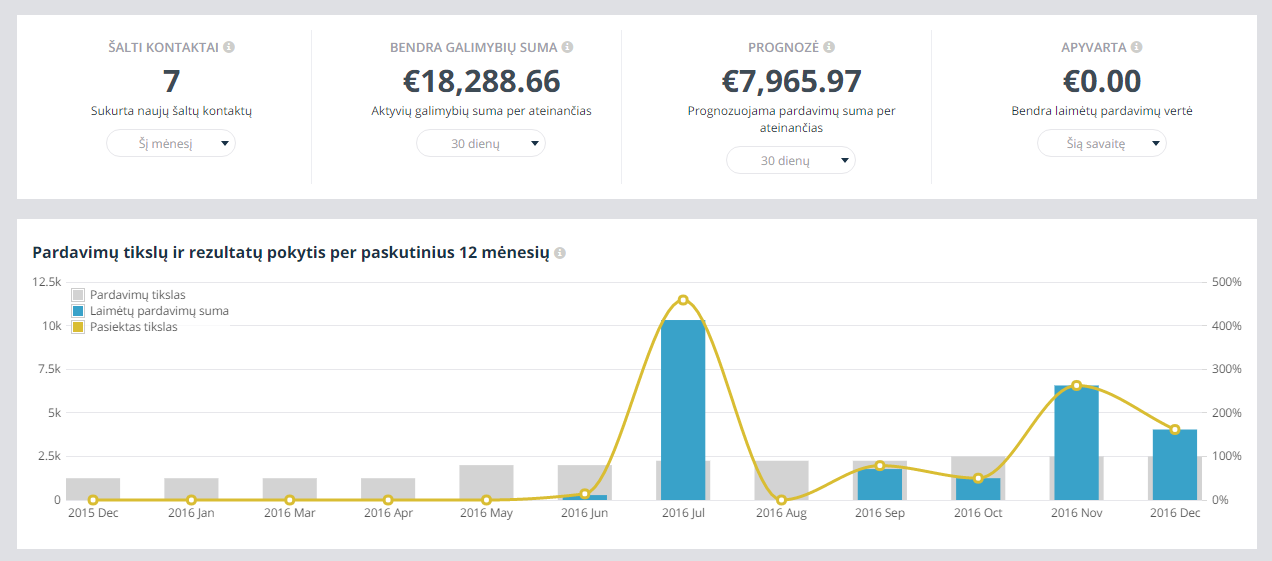Open the Šią savaitę dropdown under Apyvarta
1272x561 pixels.
tap(1102, 144)
